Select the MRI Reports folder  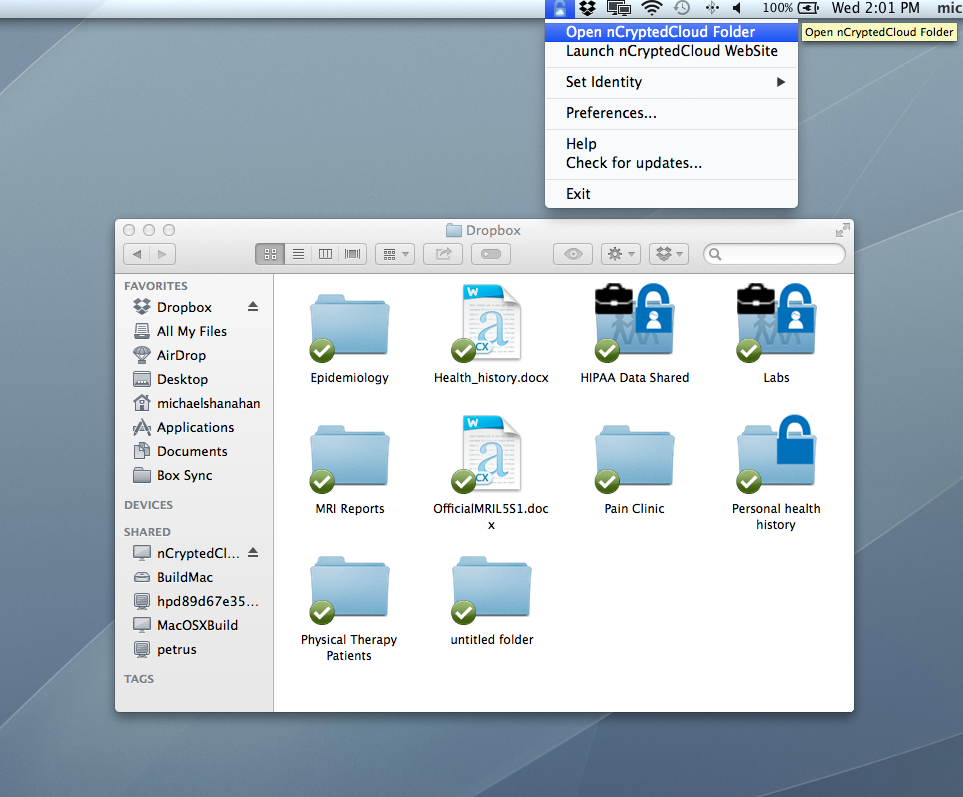pyautogui.click(x=349, y=458)
